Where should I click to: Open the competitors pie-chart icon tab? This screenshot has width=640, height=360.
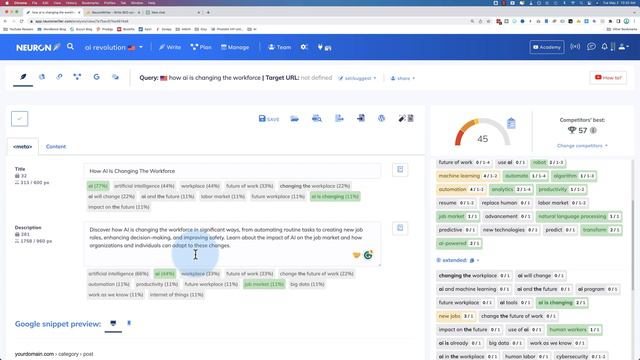click(x=42, y=77)
